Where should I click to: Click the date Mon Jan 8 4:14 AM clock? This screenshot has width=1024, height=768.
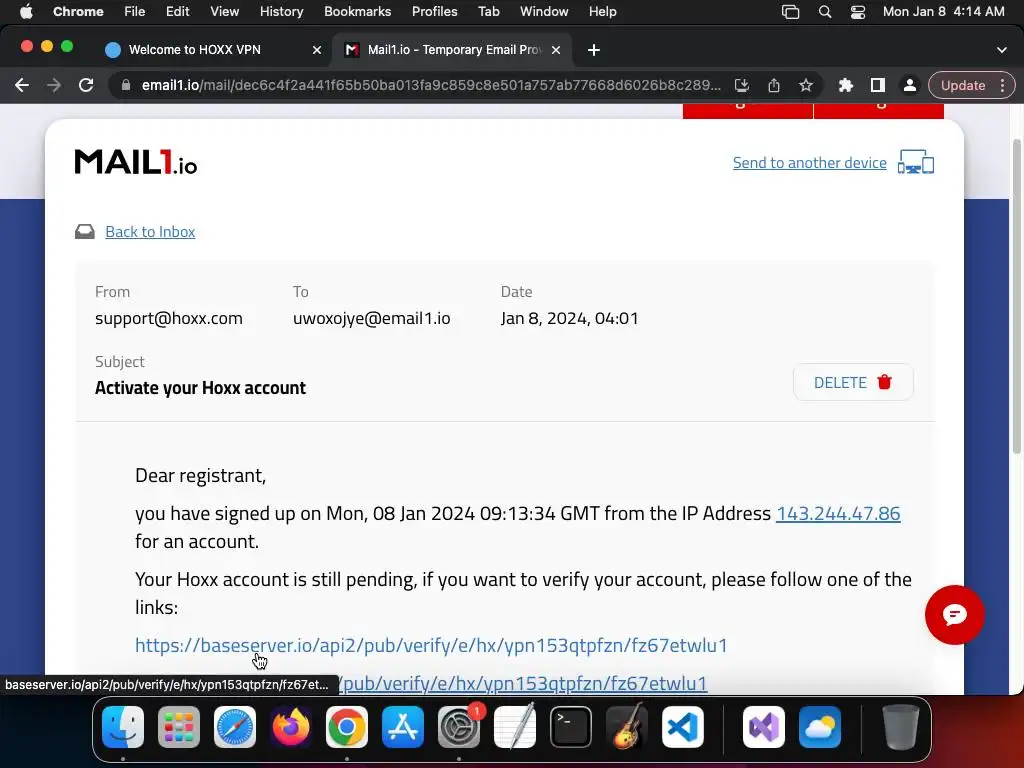[x=944, y=12]
